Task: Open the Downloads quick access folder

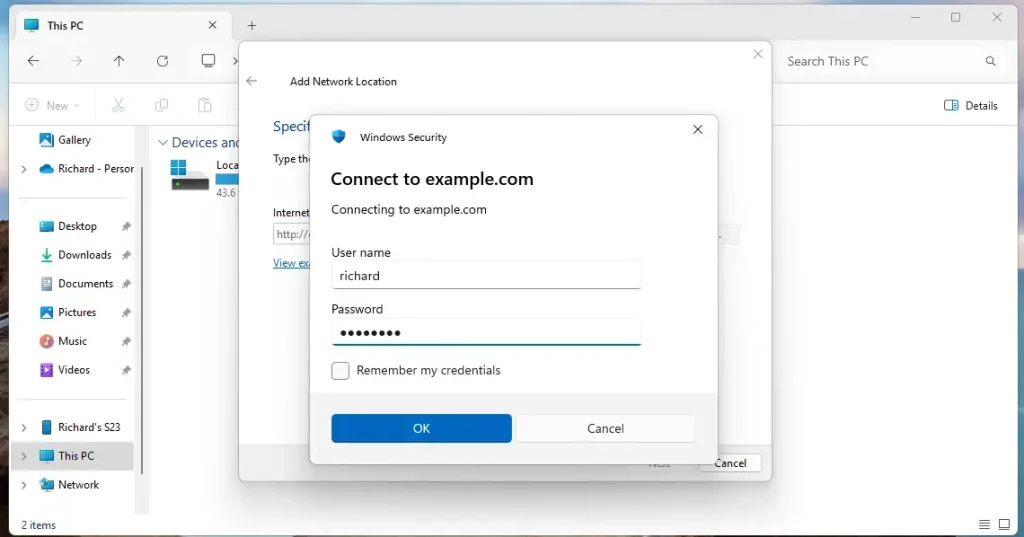Action: (x=84, y=255)
